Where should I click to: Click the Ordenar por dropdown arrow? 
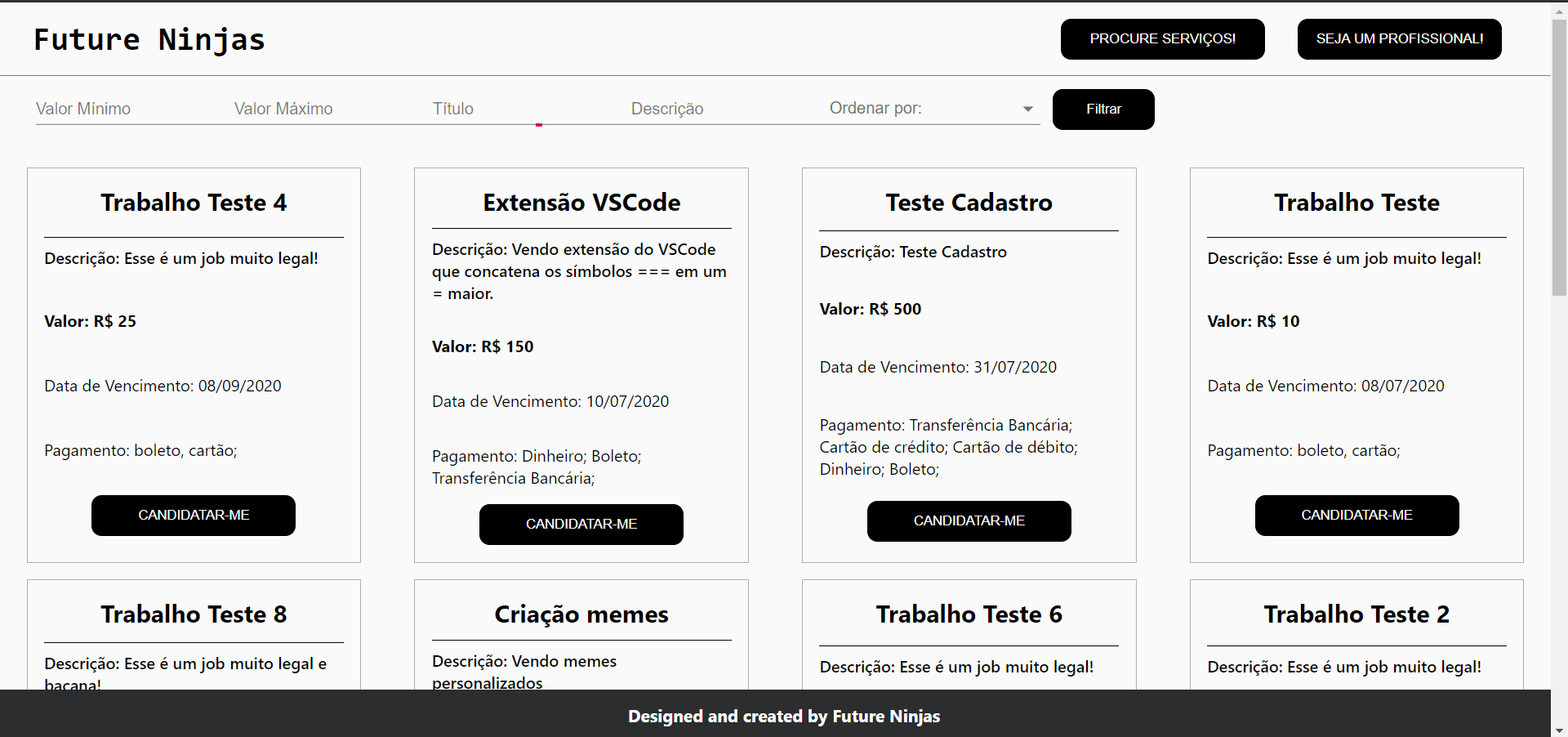[1028, 109]
